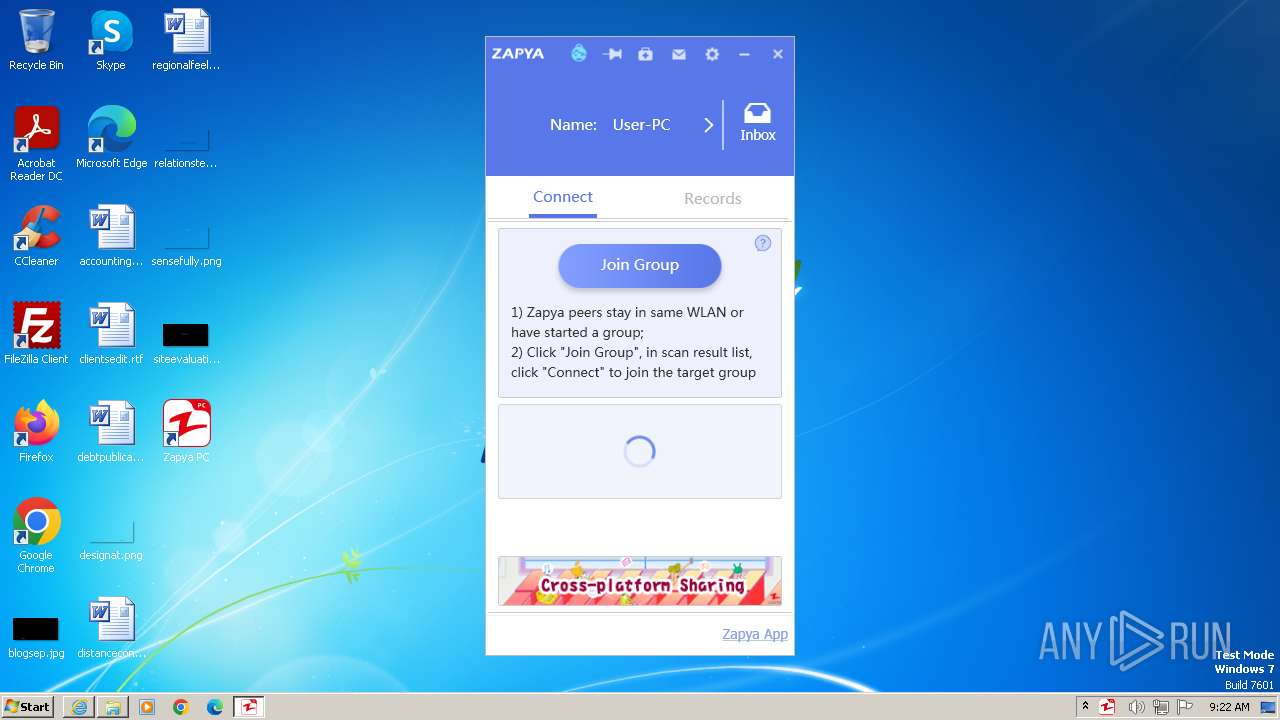Image resolution: width=1280 pixels, height=720 pixels.
Task: Follow the Zapya App link
Action: 755,634
